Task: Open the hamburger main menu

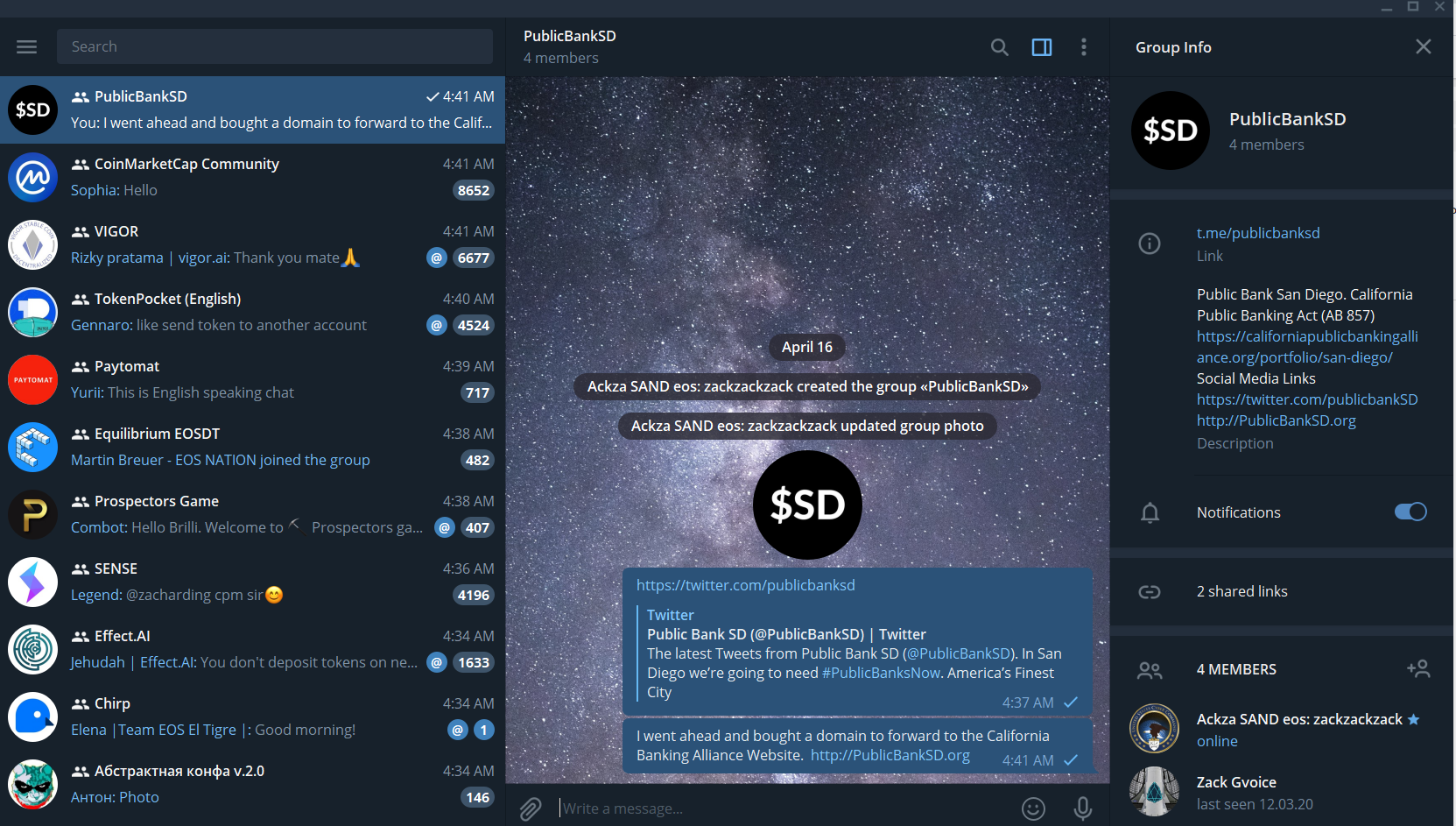Action: 27,46
